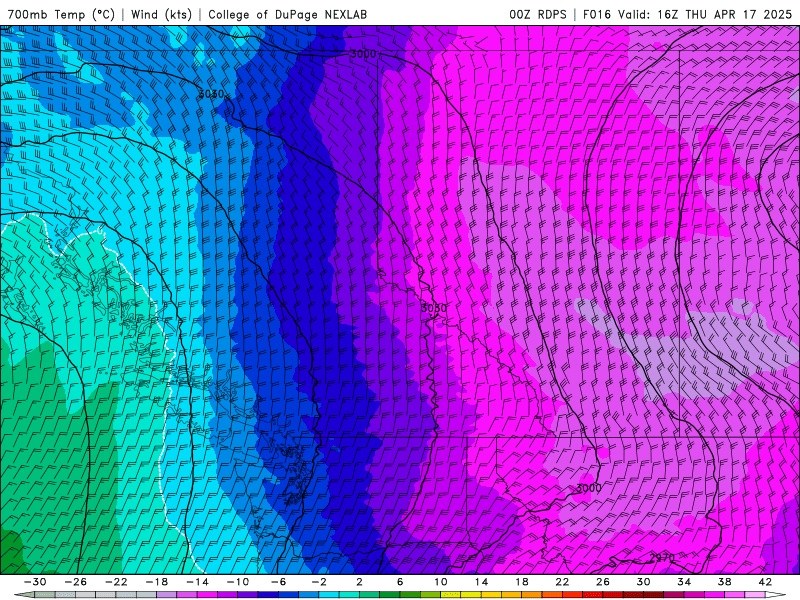800x600 pixels.
Task: Click the '38' legend value
Action: click(724, 582)
